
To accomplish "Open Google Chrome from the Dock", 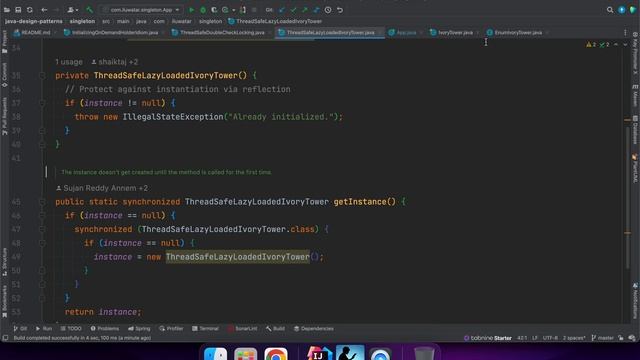I will click(x=276, y=354).
